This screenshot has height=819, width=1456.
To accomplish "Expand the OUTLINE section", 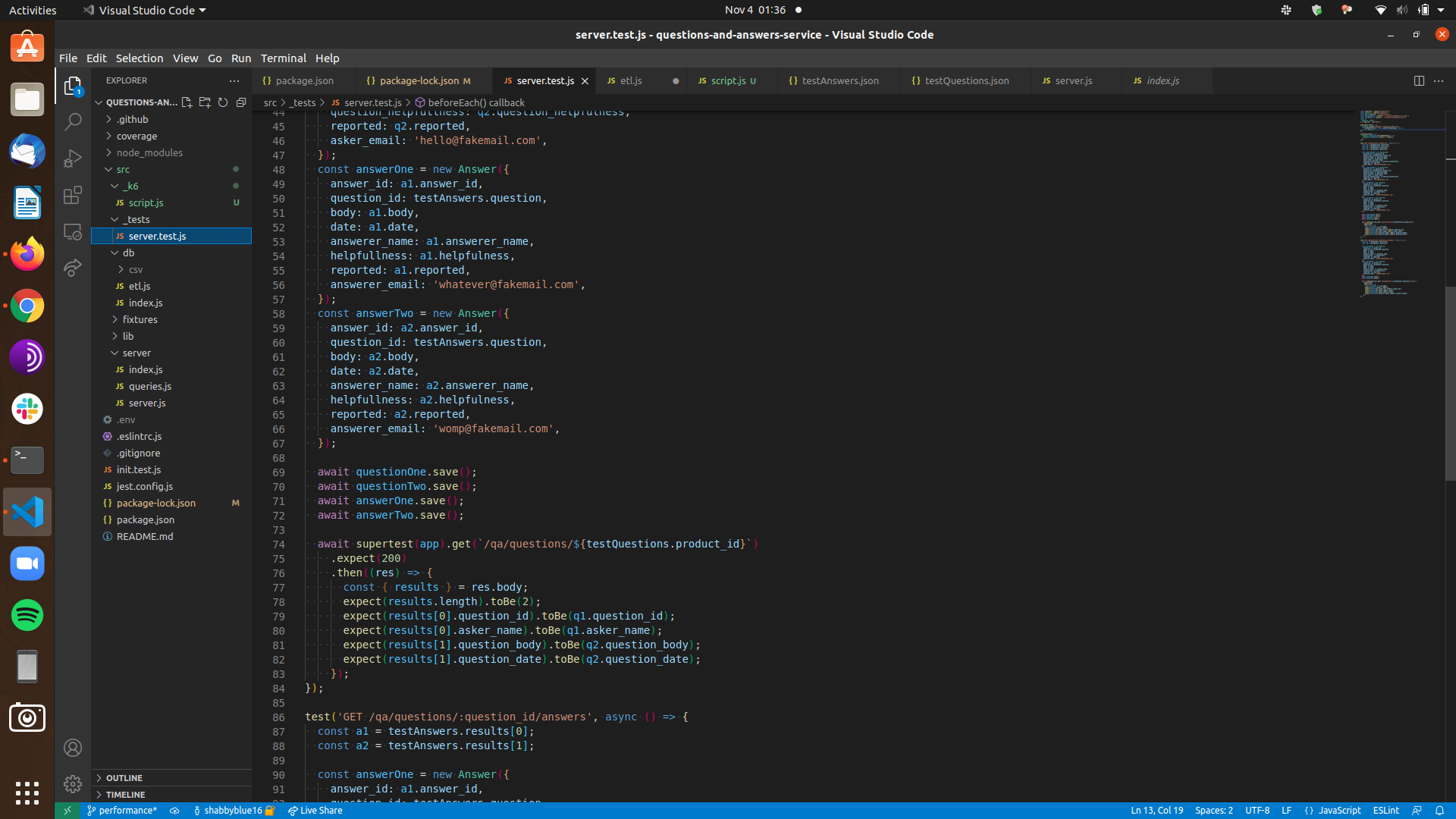I will click(171, 778).
